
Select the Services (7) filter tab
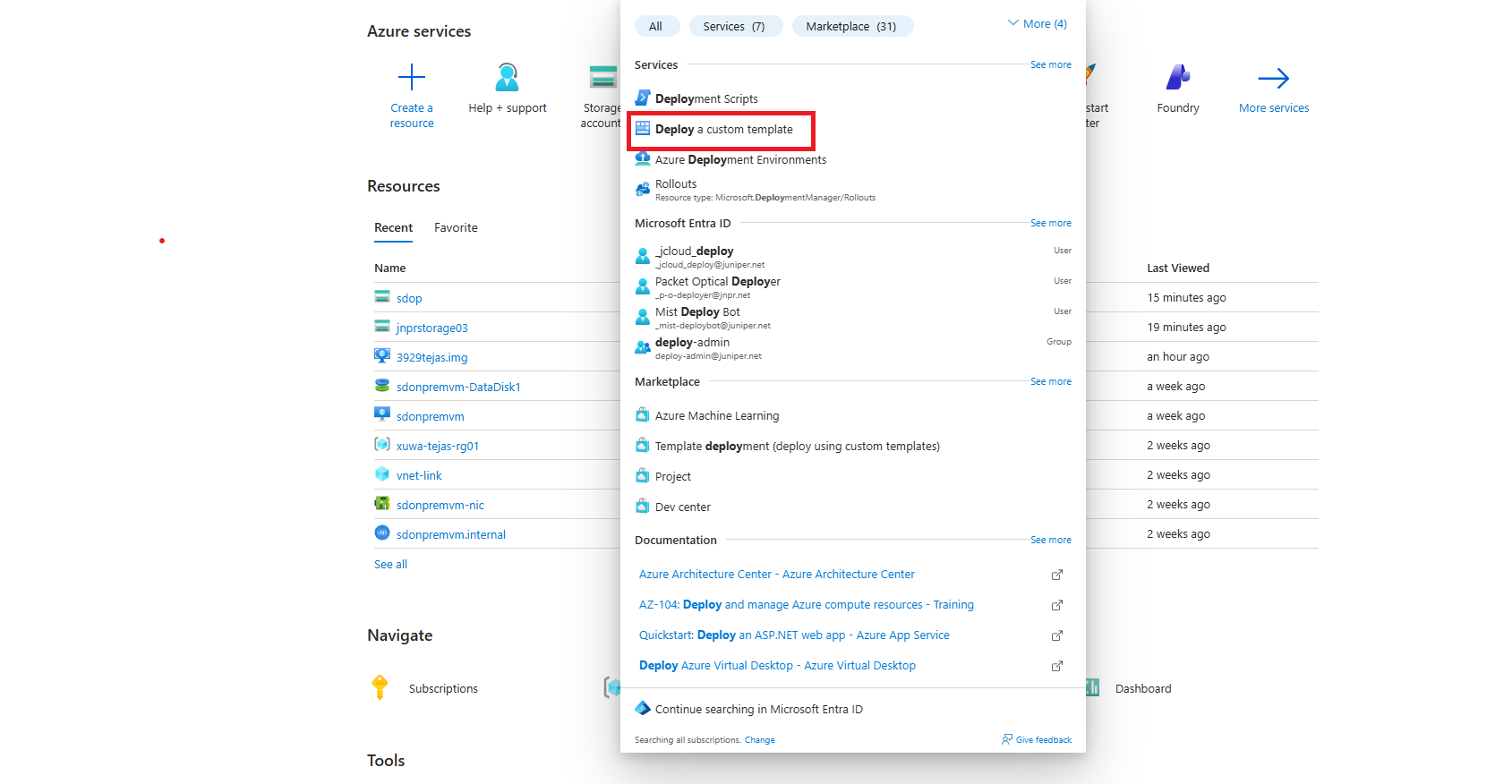tap(735, 26)
